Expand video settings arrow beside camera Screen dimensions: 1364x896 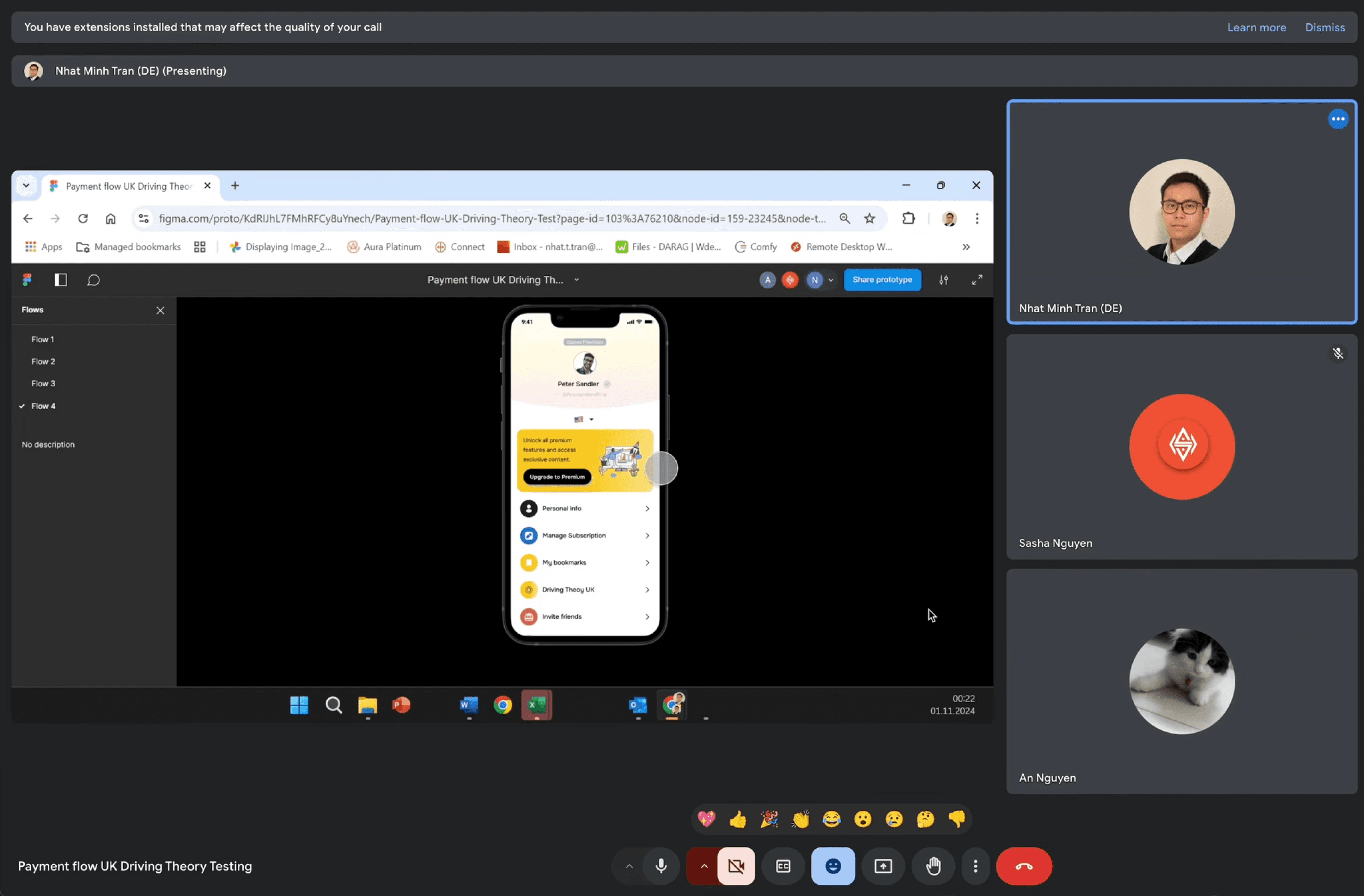(x=704, y=866)
